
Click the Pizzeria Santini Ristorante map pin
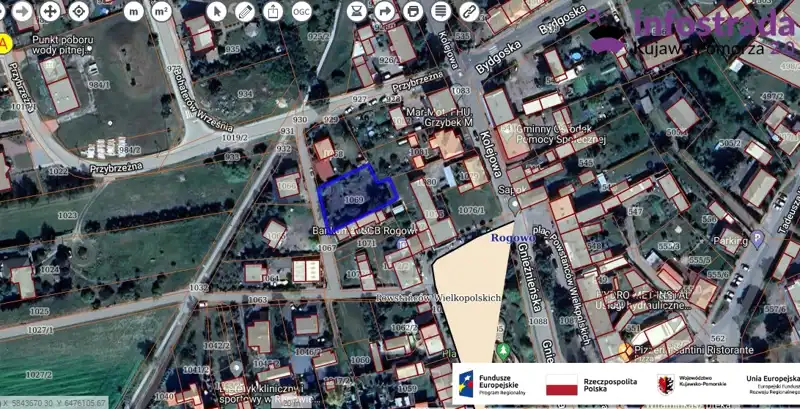point(626,351)
